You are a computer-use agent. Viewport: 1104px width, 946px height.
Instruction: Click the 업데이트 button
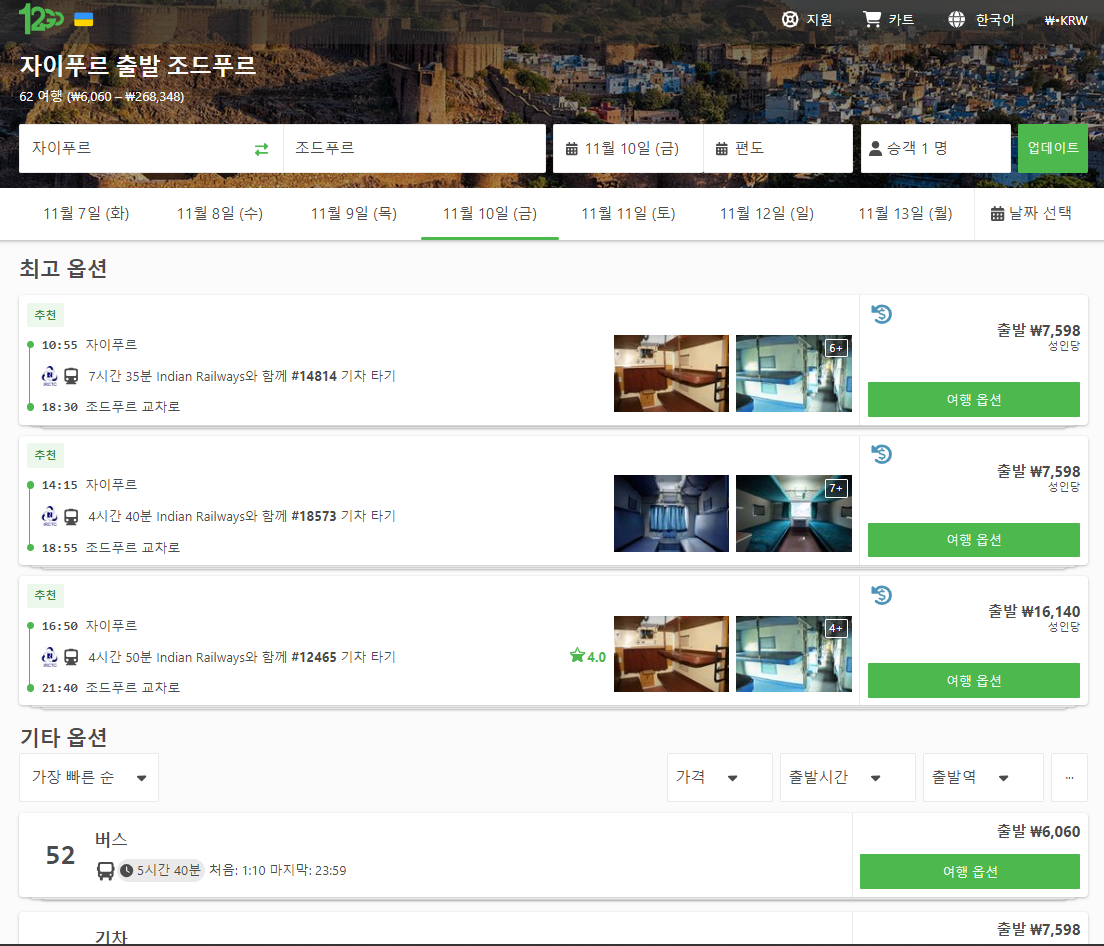pyautogui.click(x=1053, y=149)
